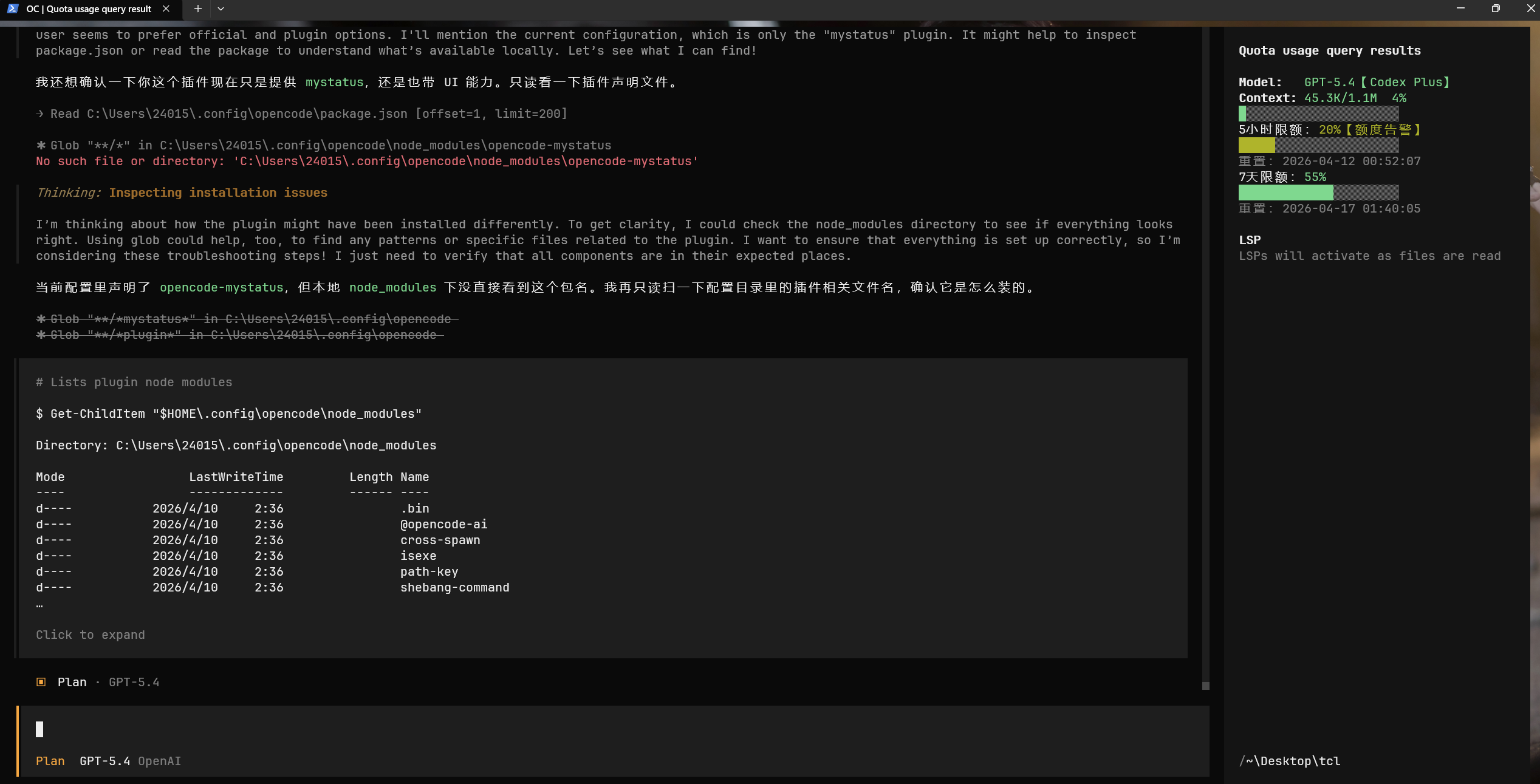This screenshot has height=784, width=1540.
Task: Click the 'Directory: C:\Users\24015...' line
Action: tap(236, 445)
